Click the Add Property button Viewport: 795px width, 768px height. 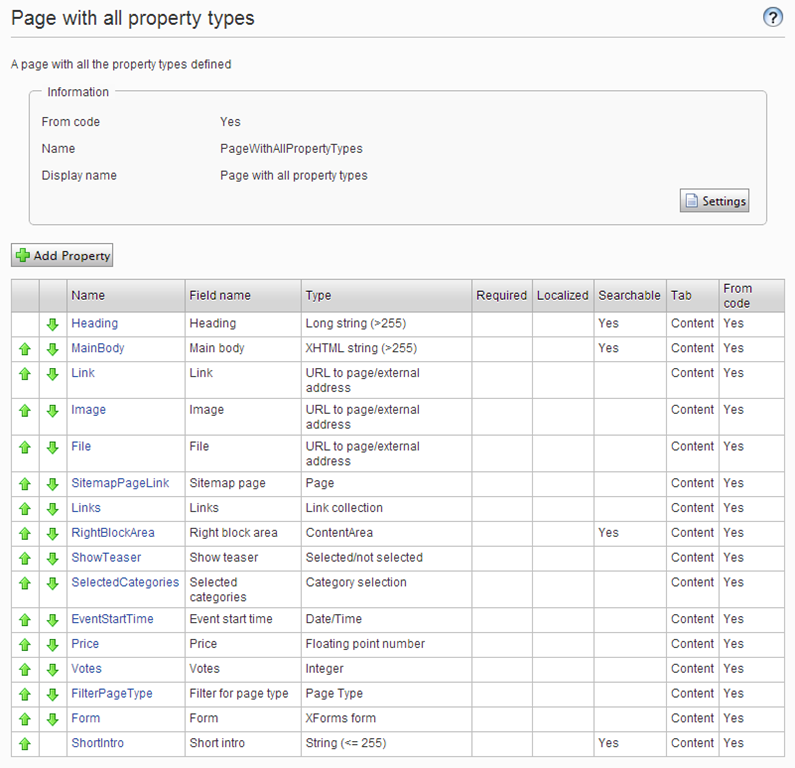(62, 256)
